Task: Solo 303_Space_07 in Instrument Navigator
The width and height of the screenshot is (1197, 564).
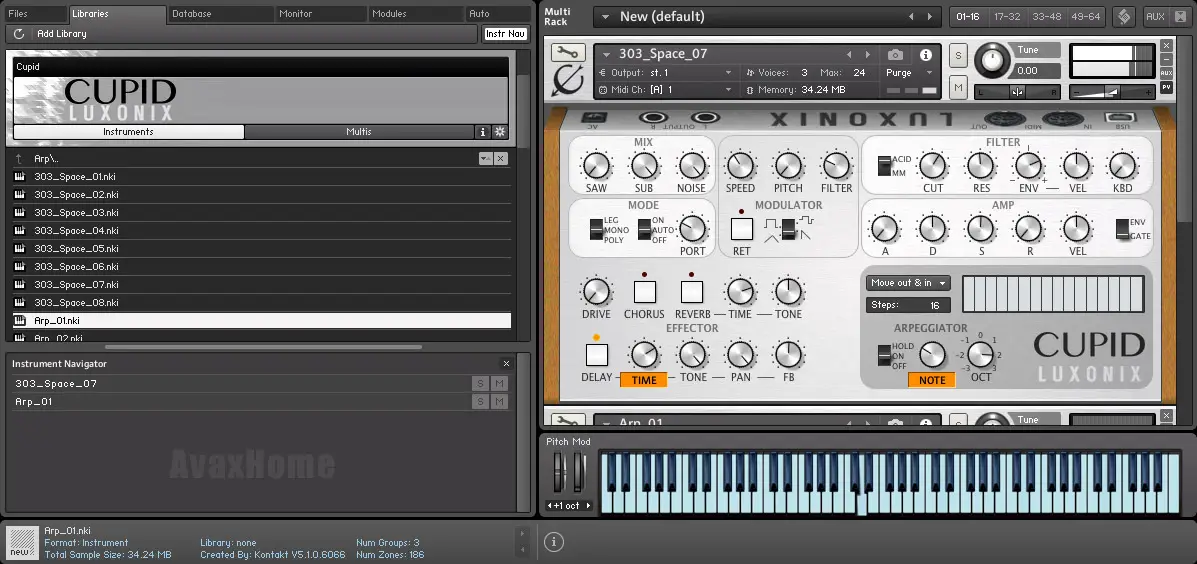Action: click(x=480, y=383)
